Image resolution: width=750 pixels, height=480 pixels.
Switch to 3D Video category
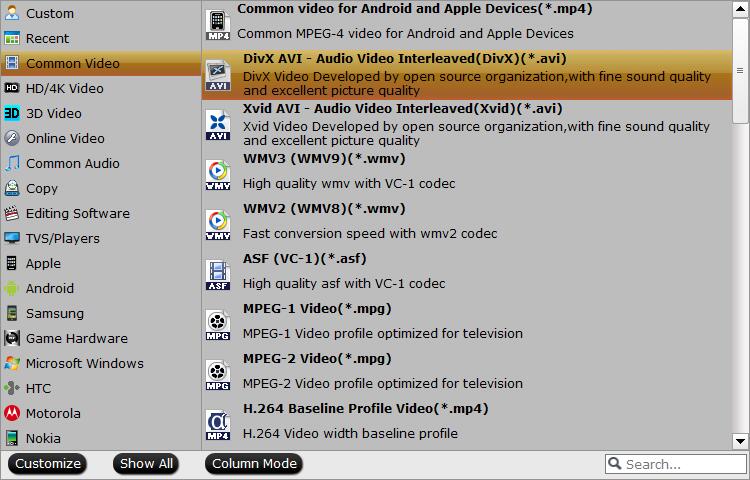(100, 113)
